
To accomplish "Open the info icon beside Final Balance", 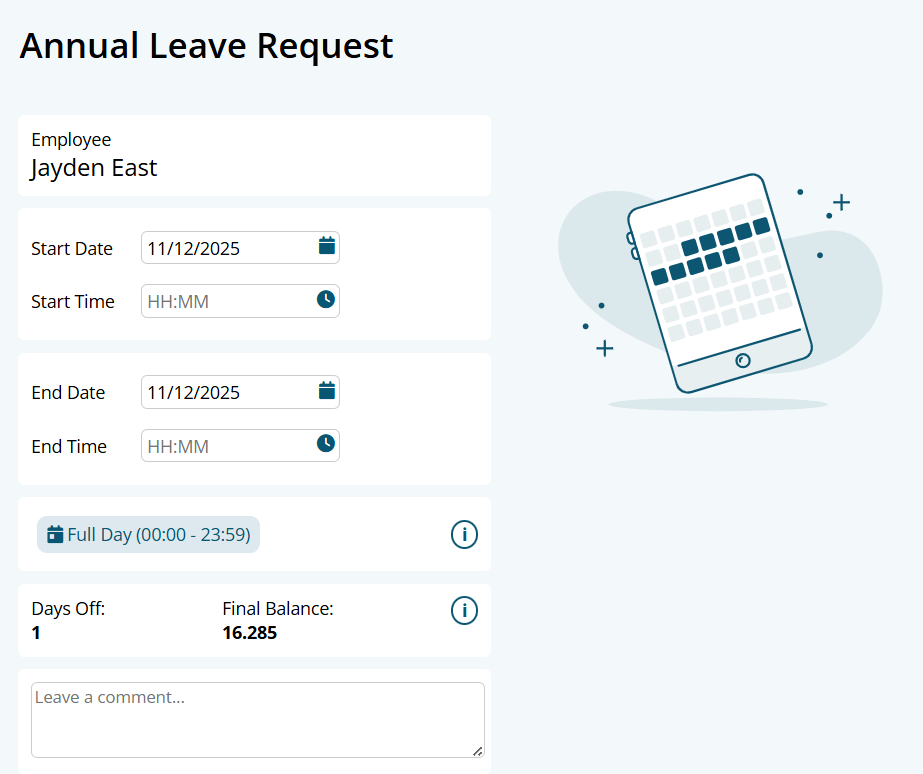I will (464, 610).
